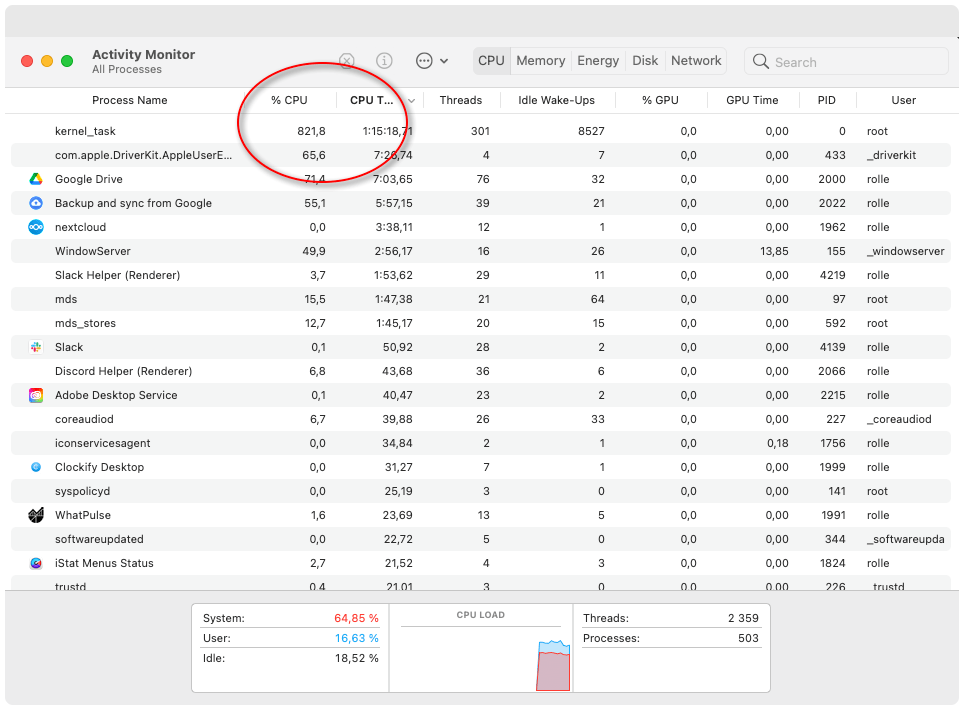Click the All Processes subtitle
The height and width of the screenshot is (710, 964).
(127, 69)
